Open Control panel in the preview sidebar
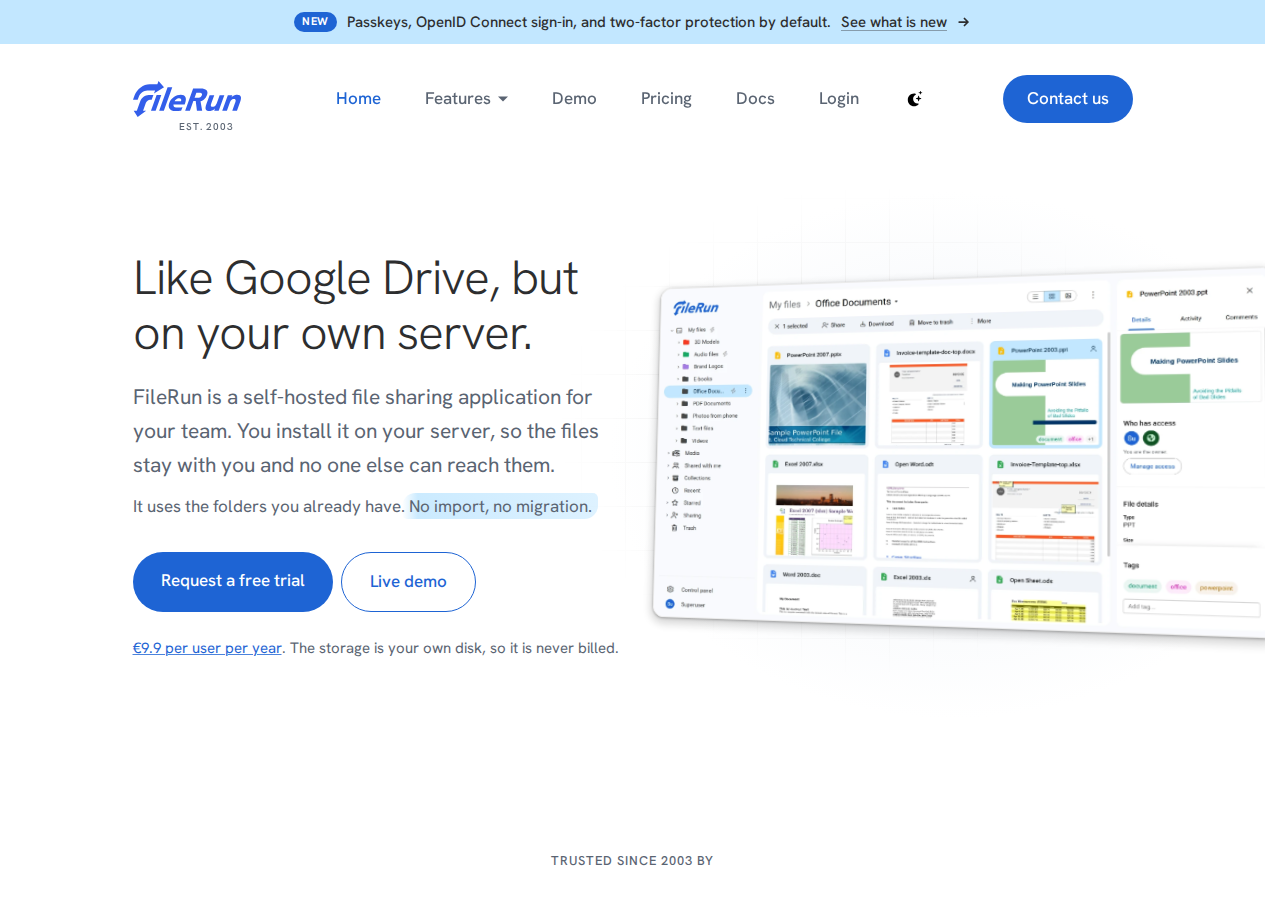Screen dimensions: 1280x900 tap(690, 590)
